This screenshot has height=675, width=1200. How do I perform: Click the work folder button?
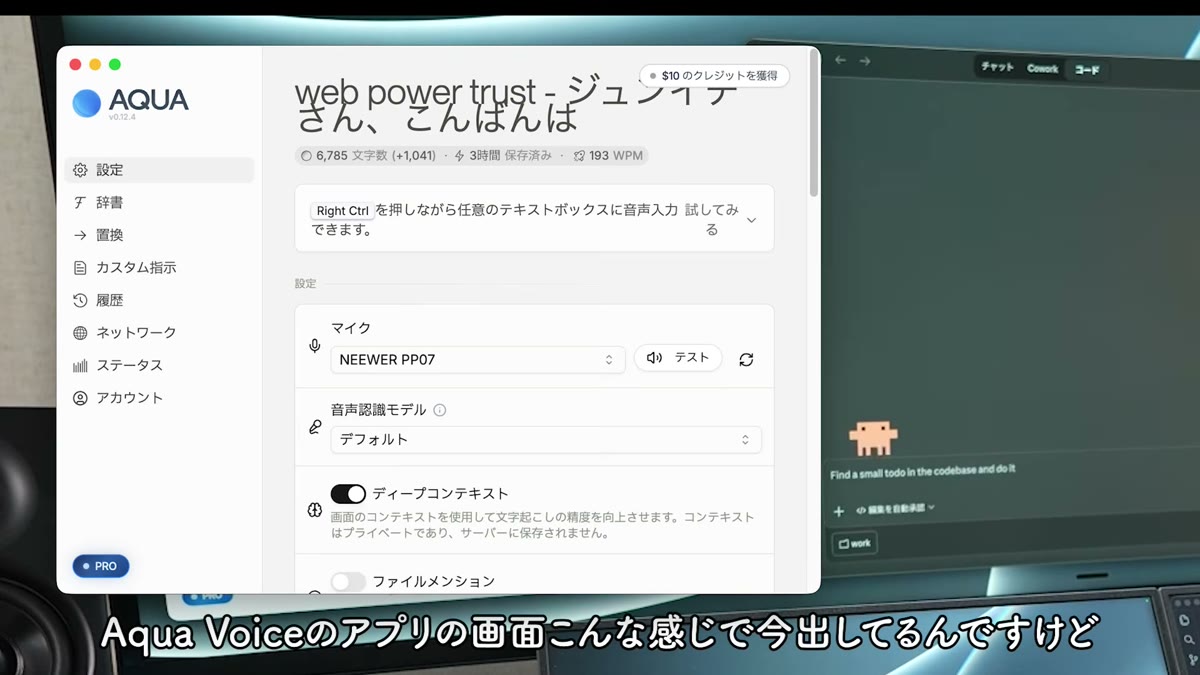[x=854, y=543]
